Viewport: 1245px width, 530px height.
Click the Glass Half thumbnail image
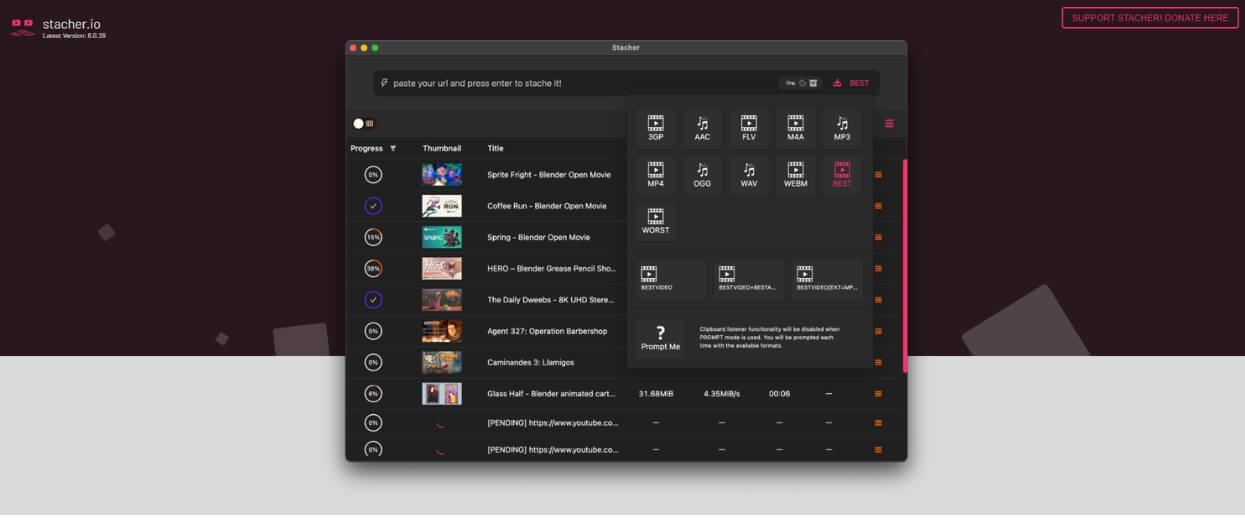[442, 394]
